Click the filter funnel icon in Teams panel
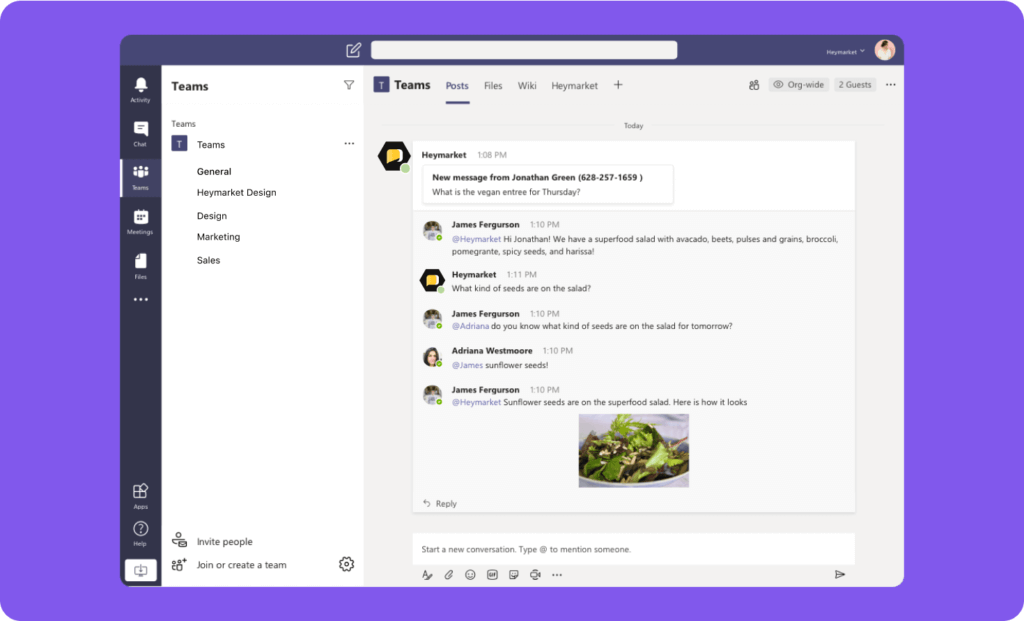The width and height of the screenshot is (1024, 621). tap(349, 86)
